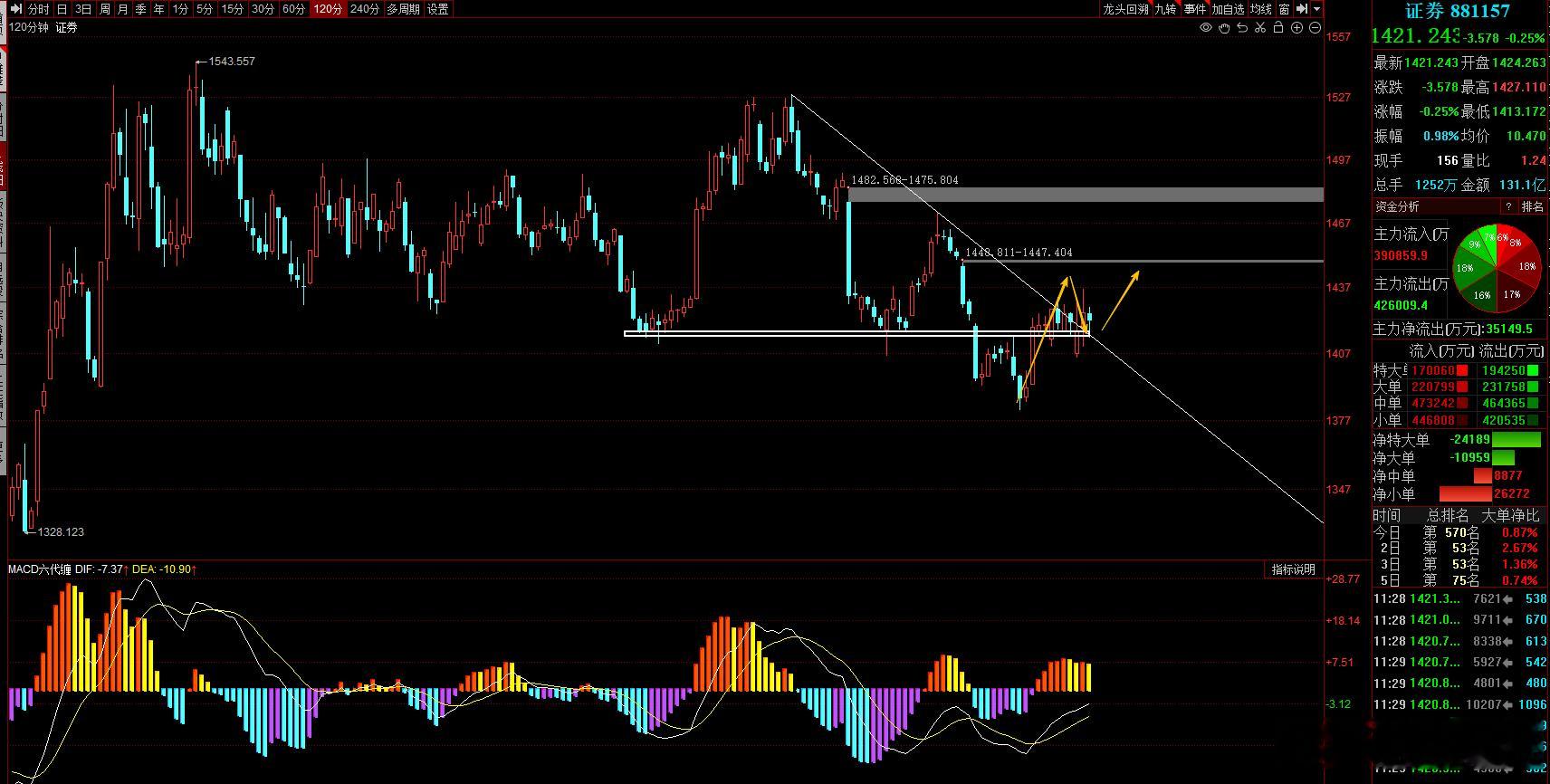Switch to the 5分 period tab

coord(205,9)
